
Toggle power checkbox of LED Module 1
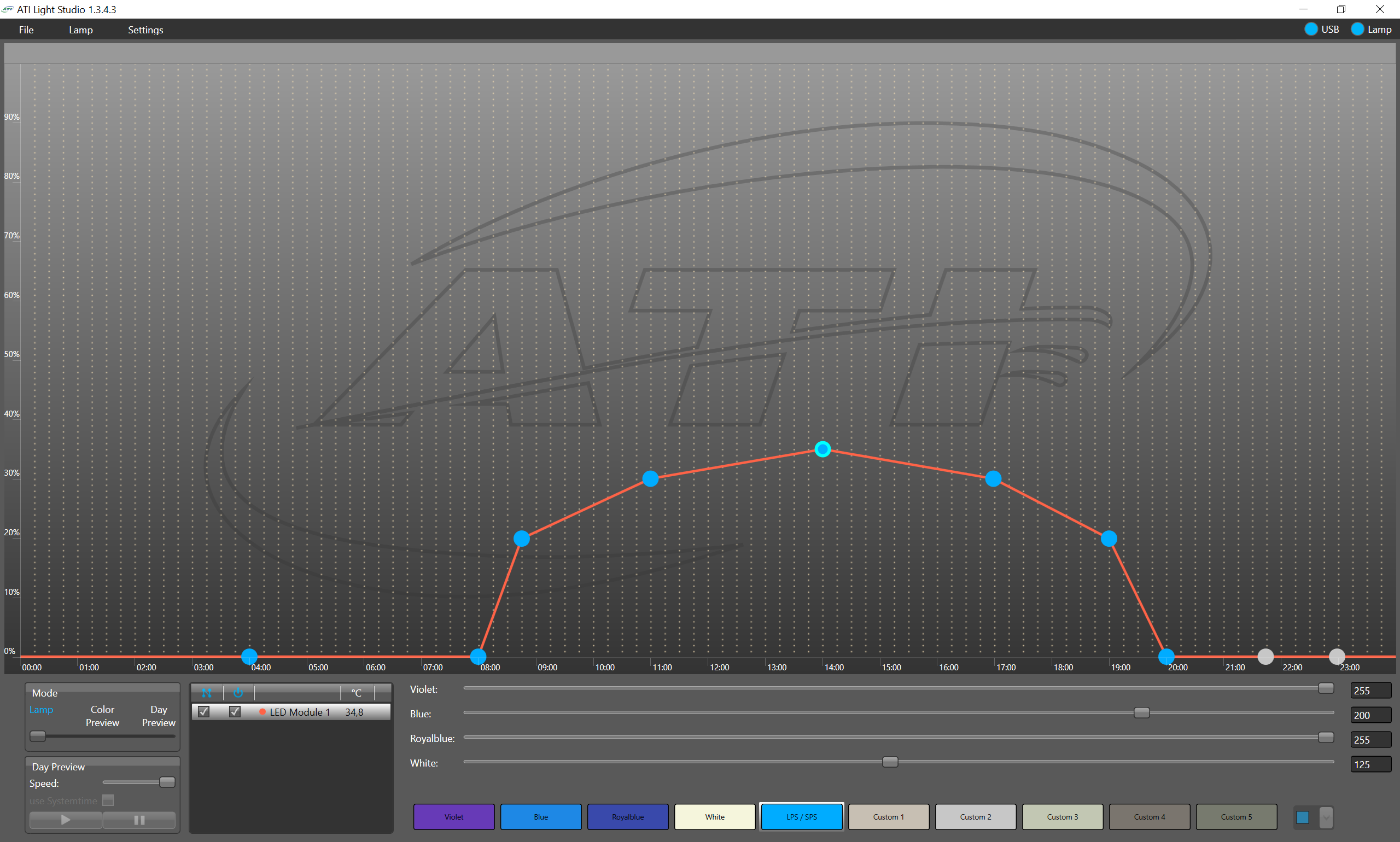(235, 711)
